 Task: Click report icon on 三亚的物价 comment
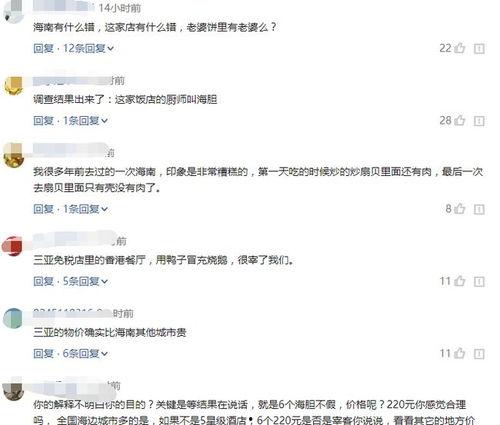(479, 354)
